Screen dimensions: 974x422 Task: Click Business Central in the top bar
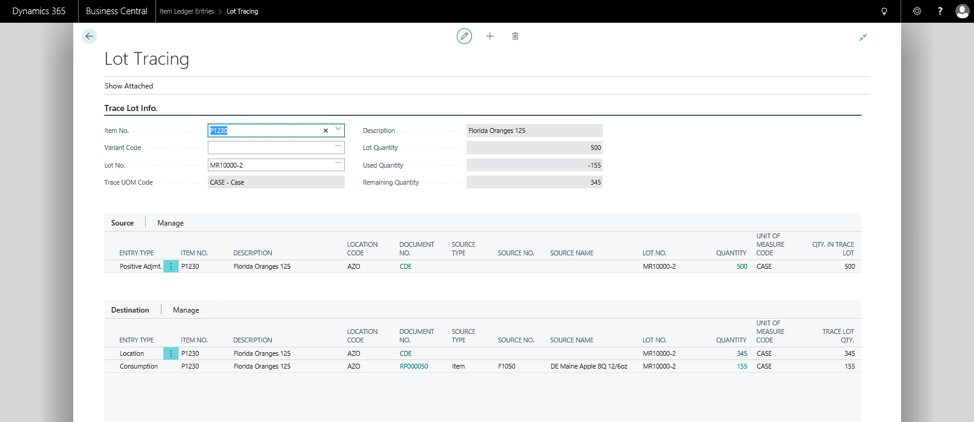[x=116, y=11]
